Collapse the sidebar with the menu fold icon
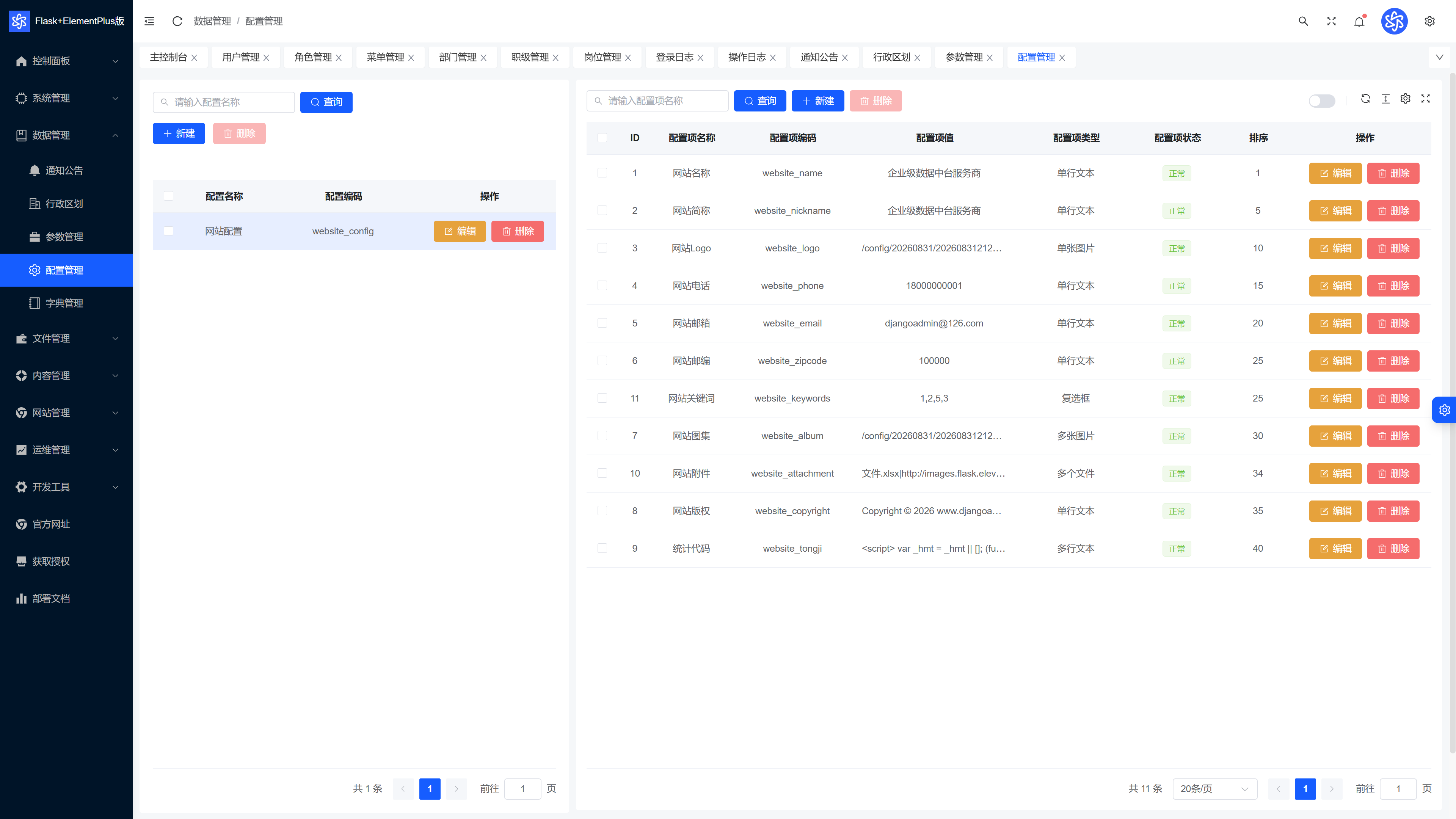 (x=149, y=21)
